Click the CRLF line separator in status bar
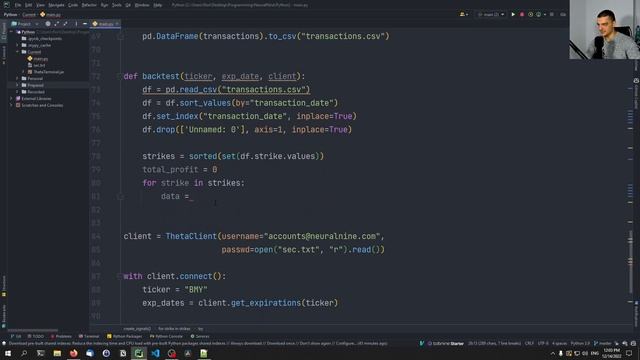This screenshot has width=640, height=360. [x=529, y=343]
